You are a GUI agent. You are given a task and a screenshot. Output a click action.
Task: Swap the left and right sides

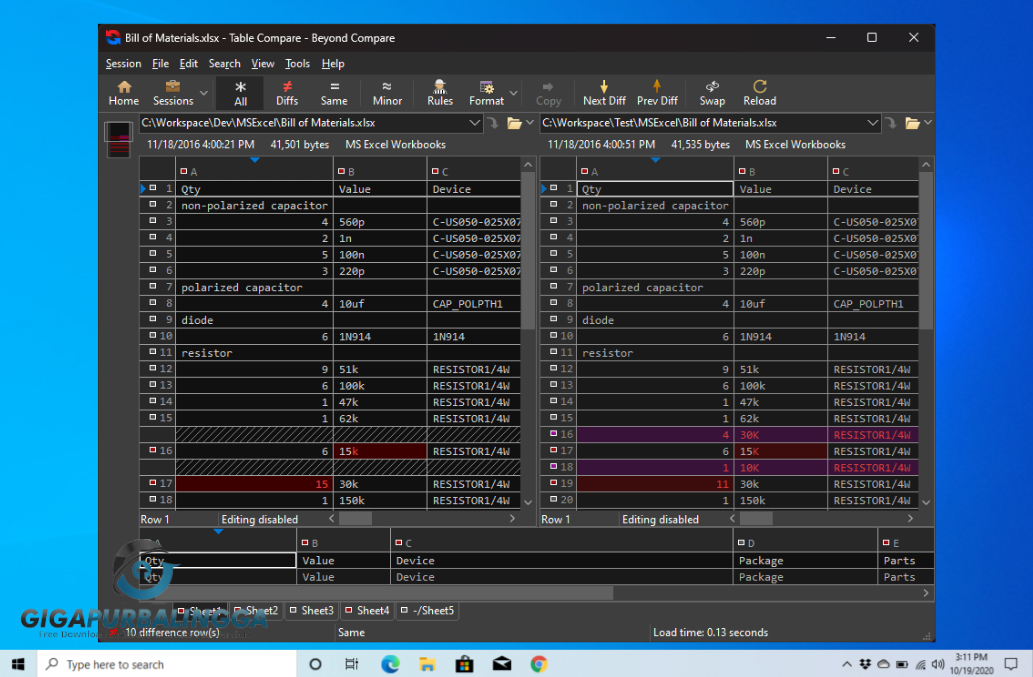click(x=712, y=93)
